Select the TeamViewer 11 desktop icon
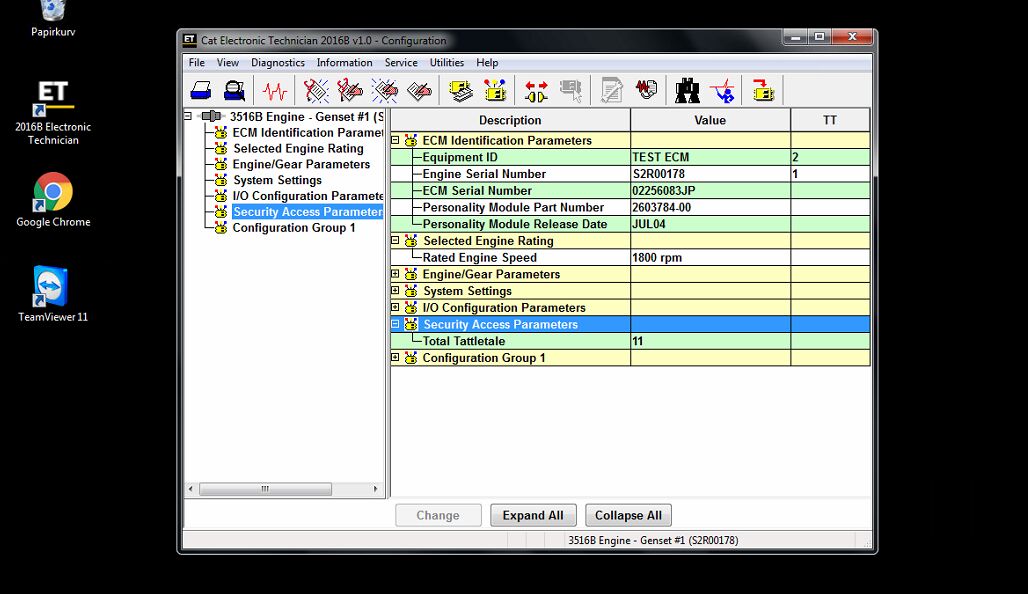Screen dimensions: 1028x594 [x=52, y=294]
